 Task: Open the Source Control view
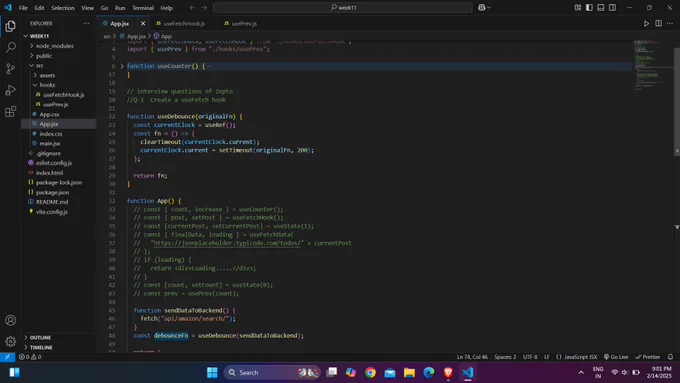tap(10, 69)
